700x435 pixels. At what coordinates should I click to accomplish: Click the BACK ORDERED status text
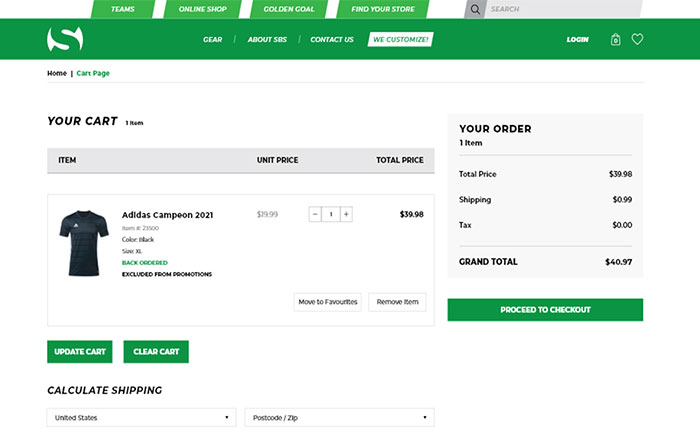(x=145, y=263)
